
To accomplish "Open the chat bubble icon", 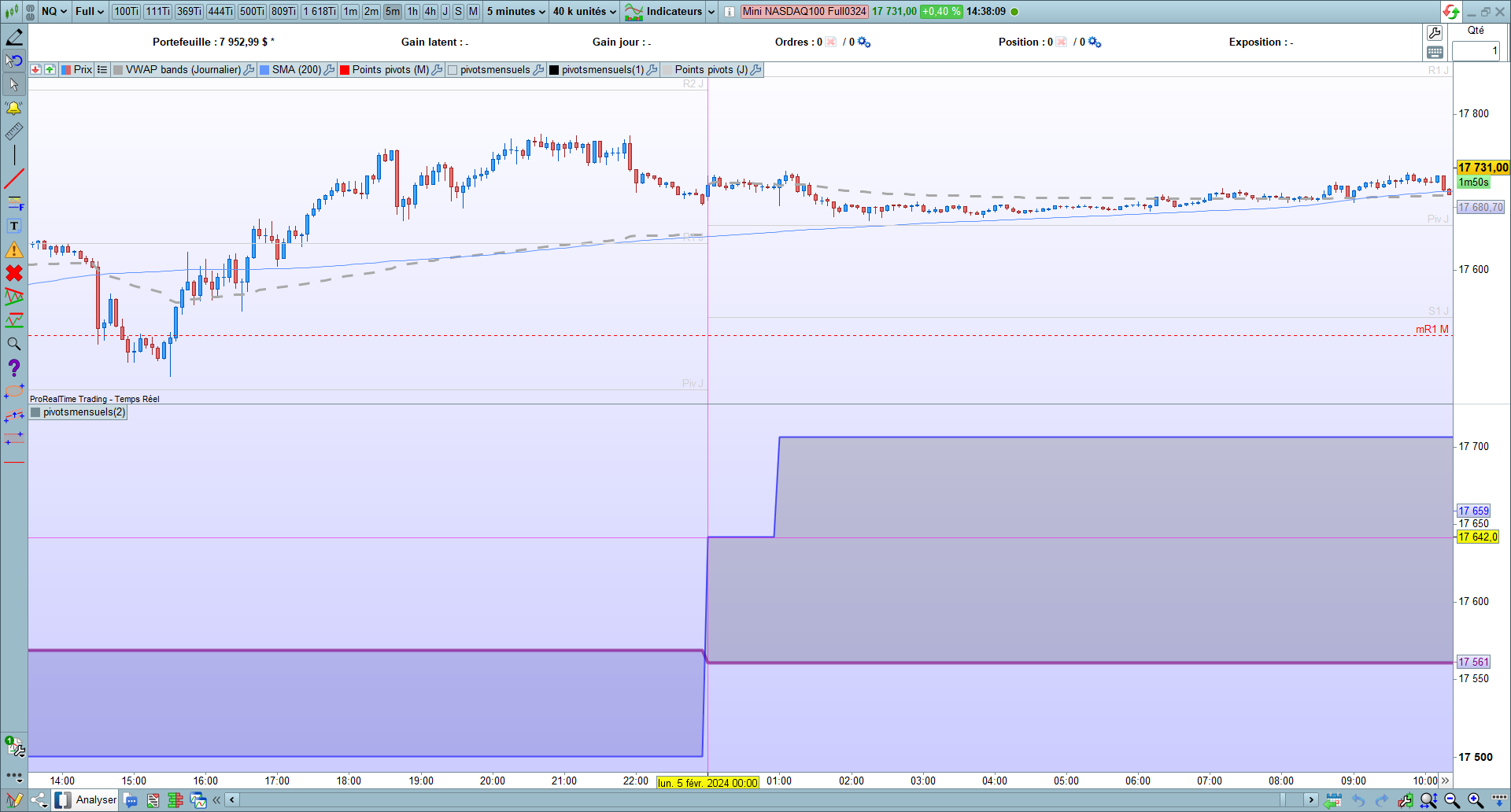I will tap(131, 801).
